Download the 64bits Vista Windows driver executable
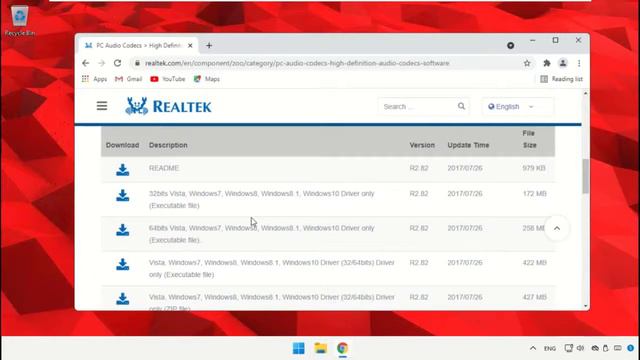640x360 pixels. coord(122,230)
